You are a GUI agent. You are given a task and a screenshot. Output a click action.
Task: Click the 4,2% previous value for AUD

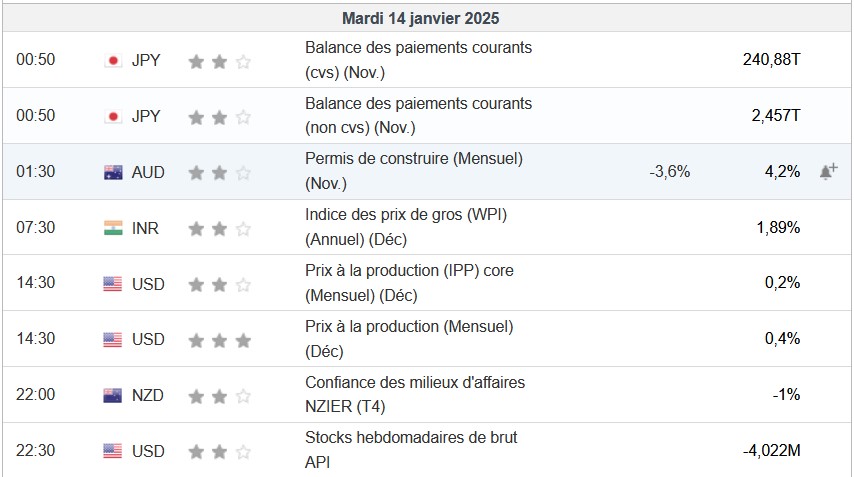click(782, 172)
